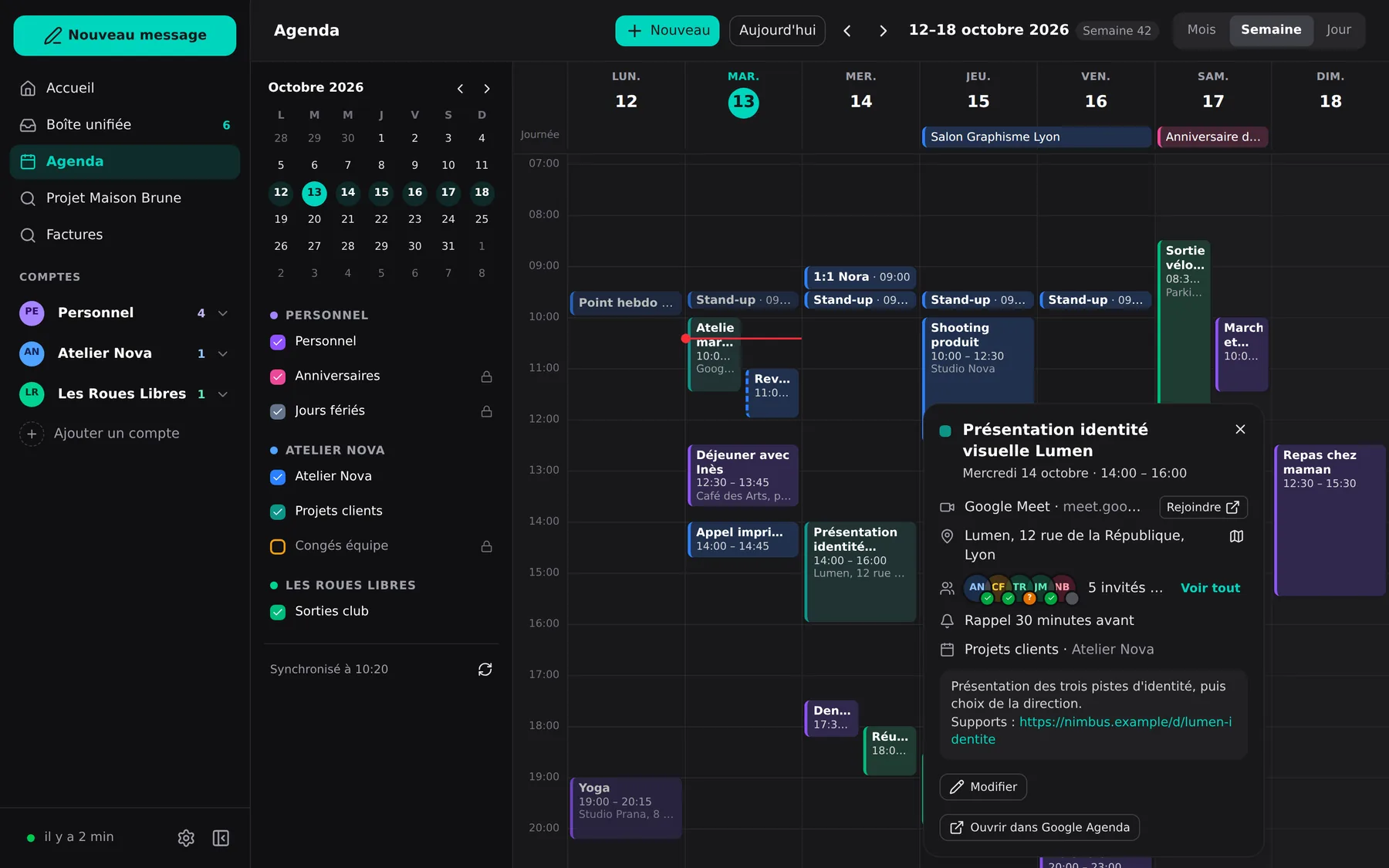Expand the Atelier Nova account chevron
1389x868 pixels.
pyautogui.click(x=223, y=353)
